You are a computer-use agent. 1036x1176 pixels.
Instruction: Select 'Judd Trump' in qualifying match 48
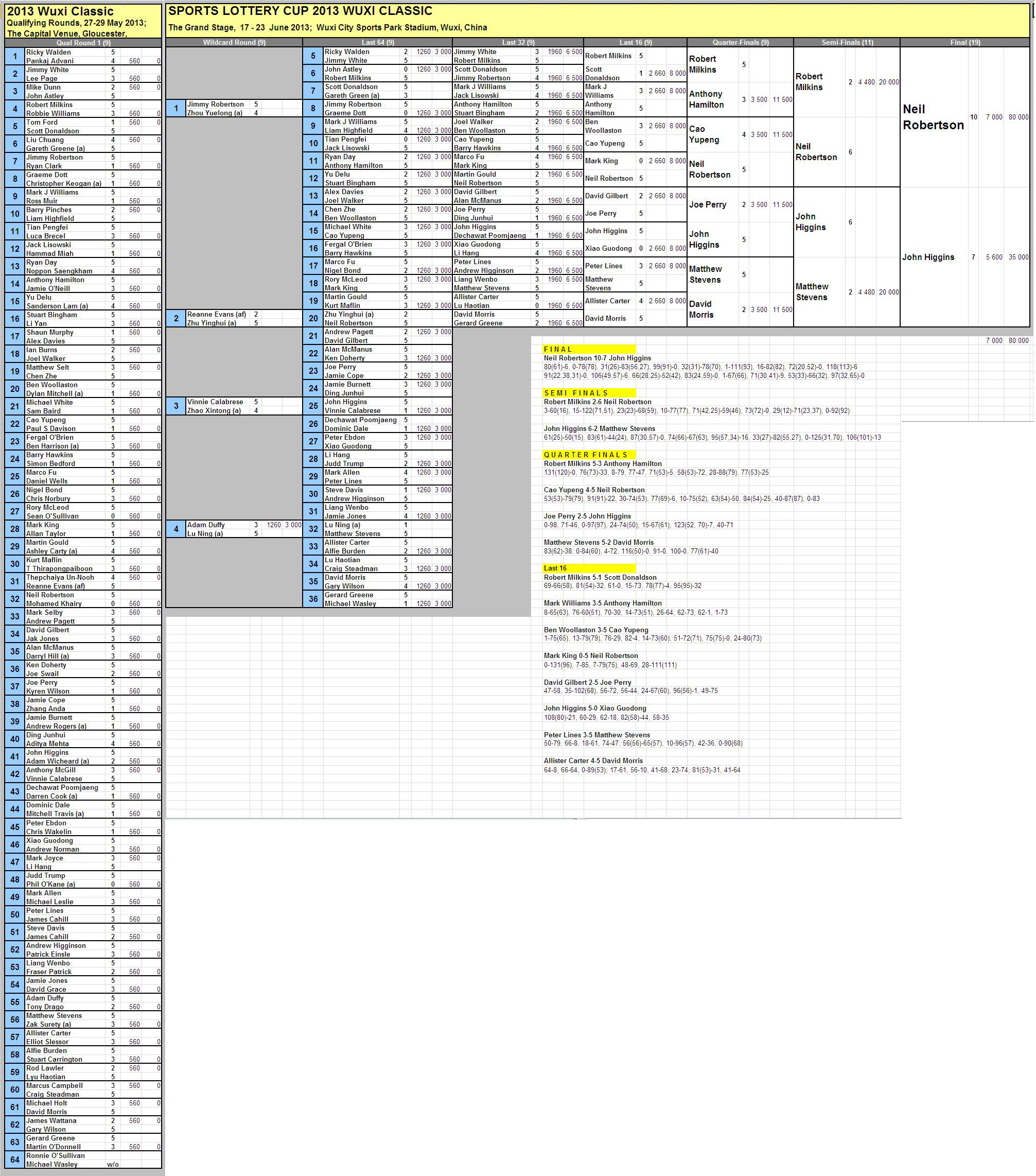[45, 875]
